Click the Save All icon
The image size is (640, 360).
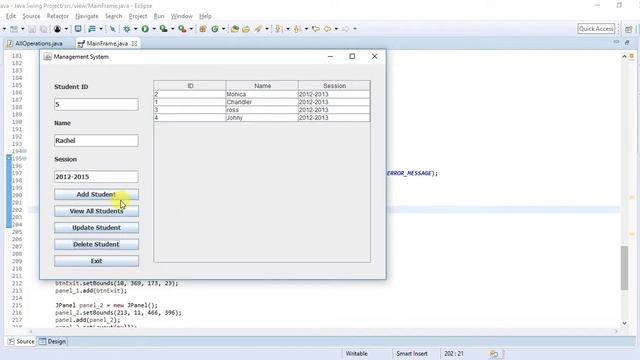click(x=43, y=29)
